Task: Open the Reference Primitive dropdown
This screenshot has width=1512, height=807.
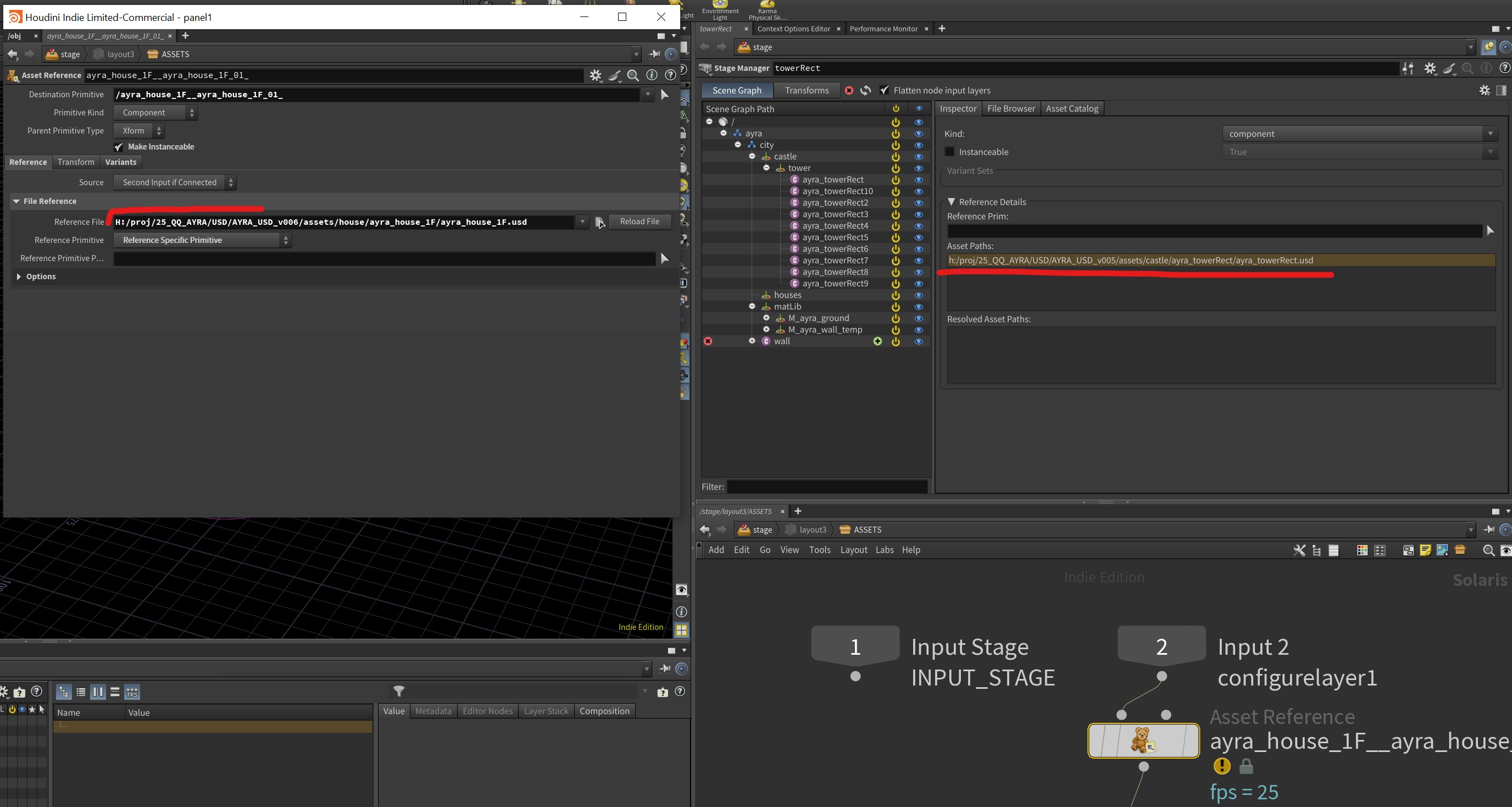Action: (x=203, y=240)
